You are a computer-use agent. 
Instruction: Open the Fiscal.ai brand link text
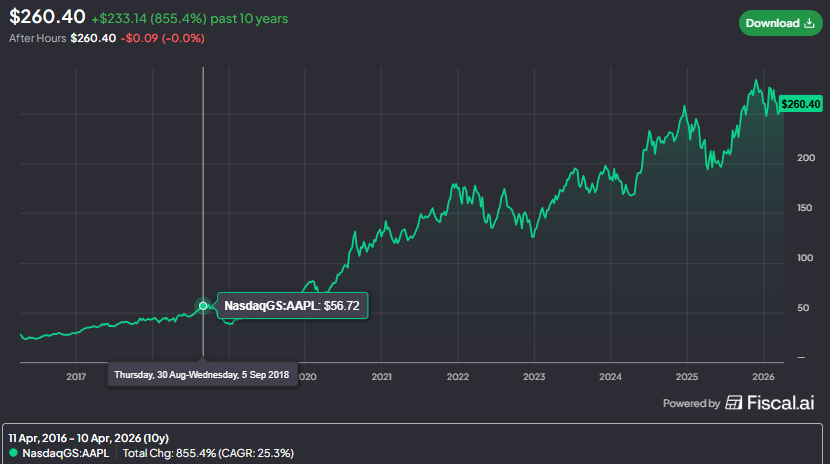(x=780, y=403)
